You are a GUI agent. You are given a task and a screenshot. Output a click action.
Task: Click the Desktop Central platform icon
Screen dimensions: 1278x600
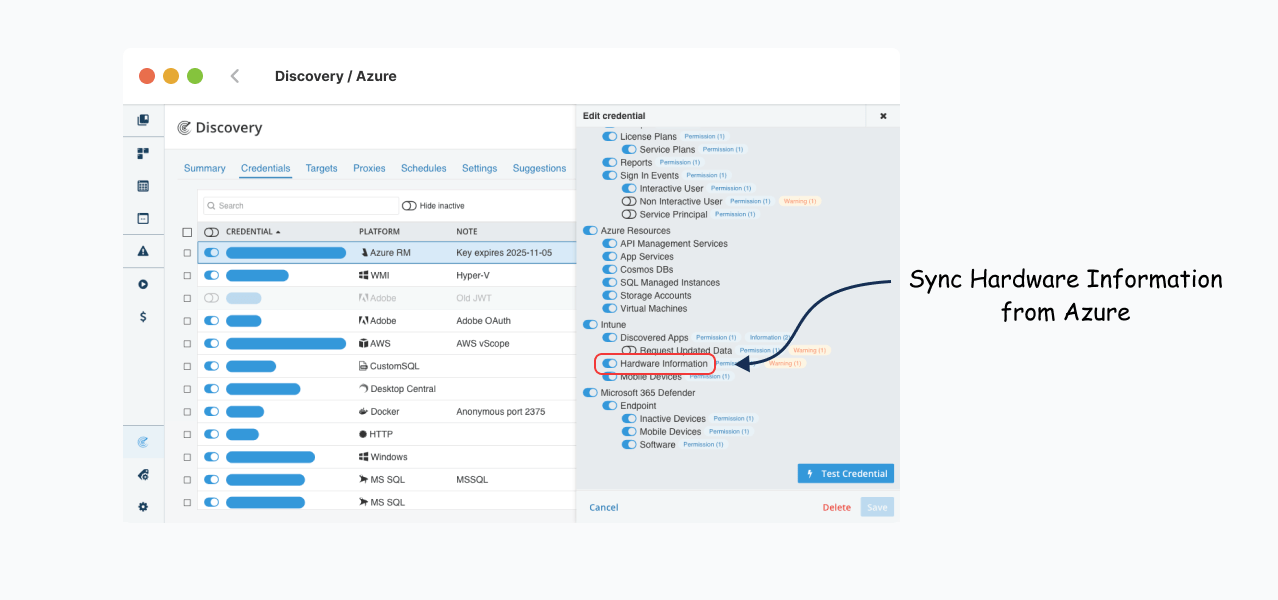coord(364,389)
